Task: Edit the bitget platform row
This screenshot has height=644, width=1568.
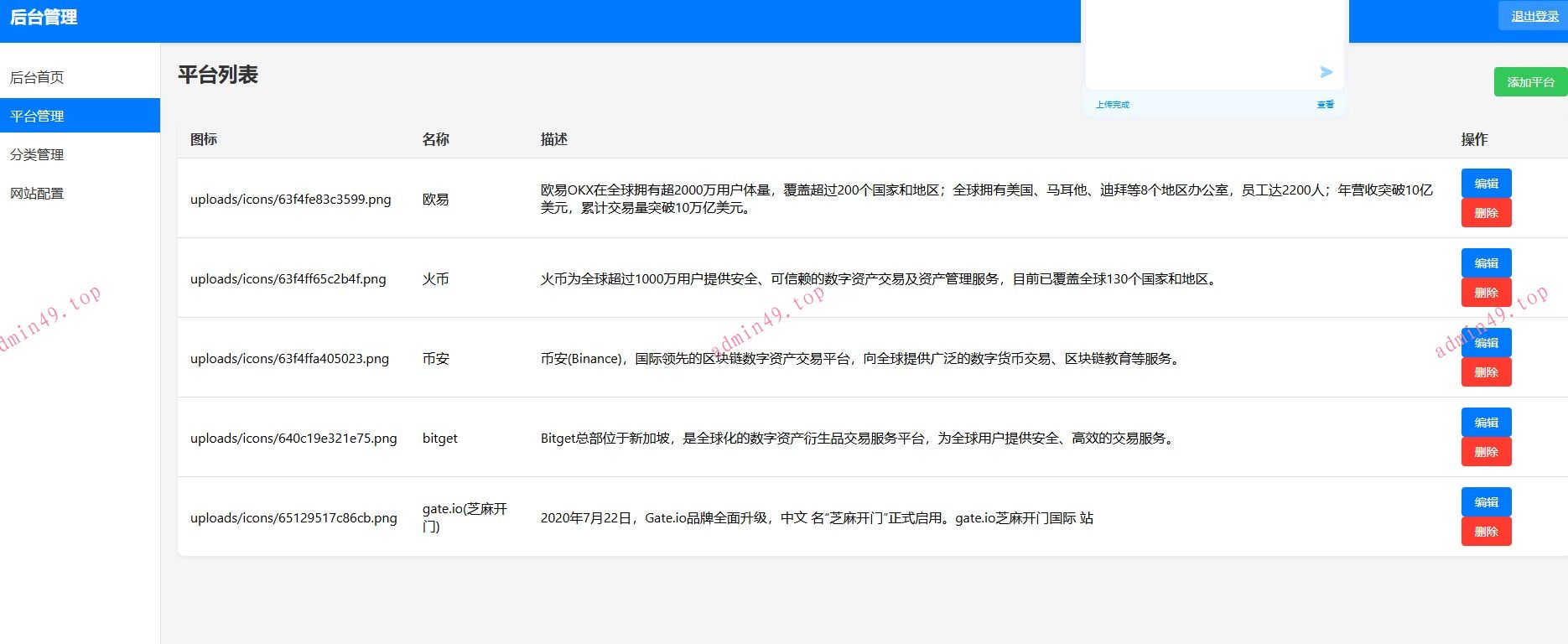Action: click(1486, 423)
